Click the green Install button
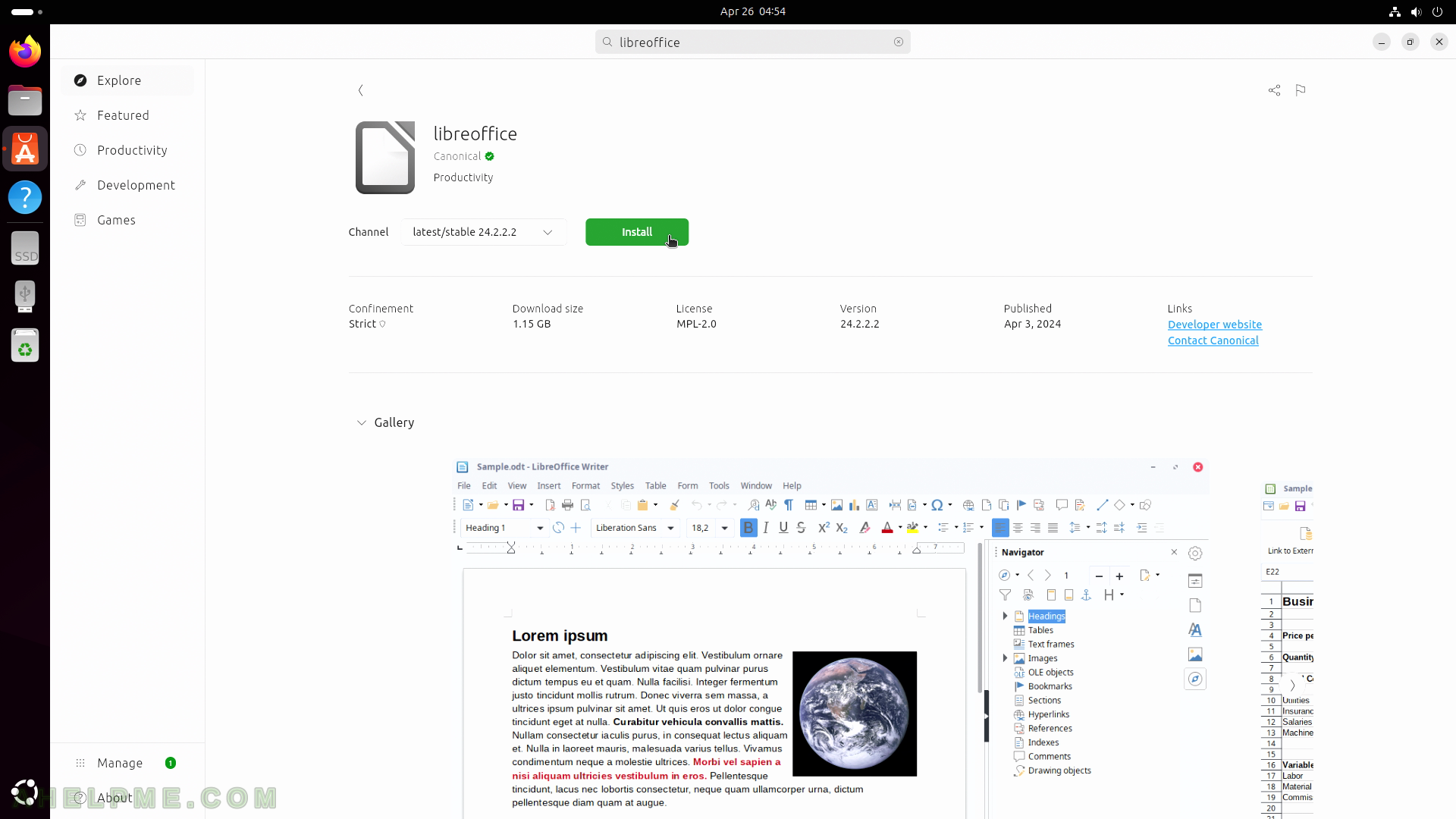This screenshot has width=1456, height=819. [x=637, y=232]
